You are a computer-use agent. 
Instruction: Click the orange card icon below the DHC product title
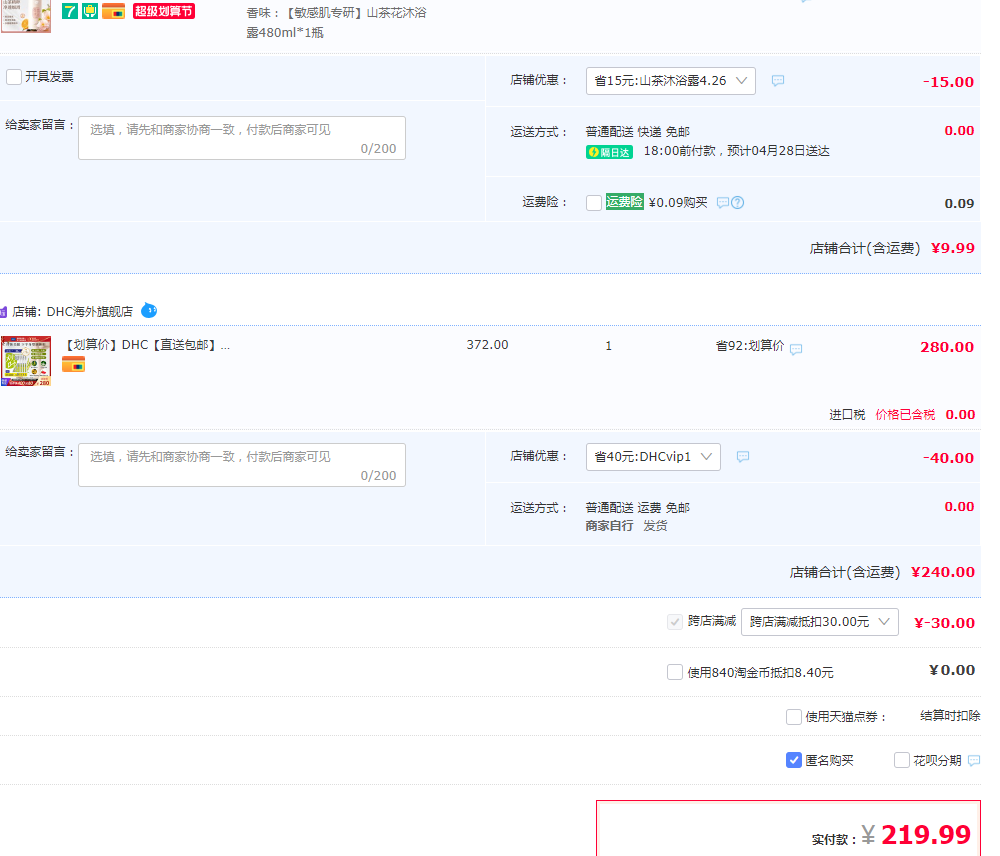tap(73, 365)
